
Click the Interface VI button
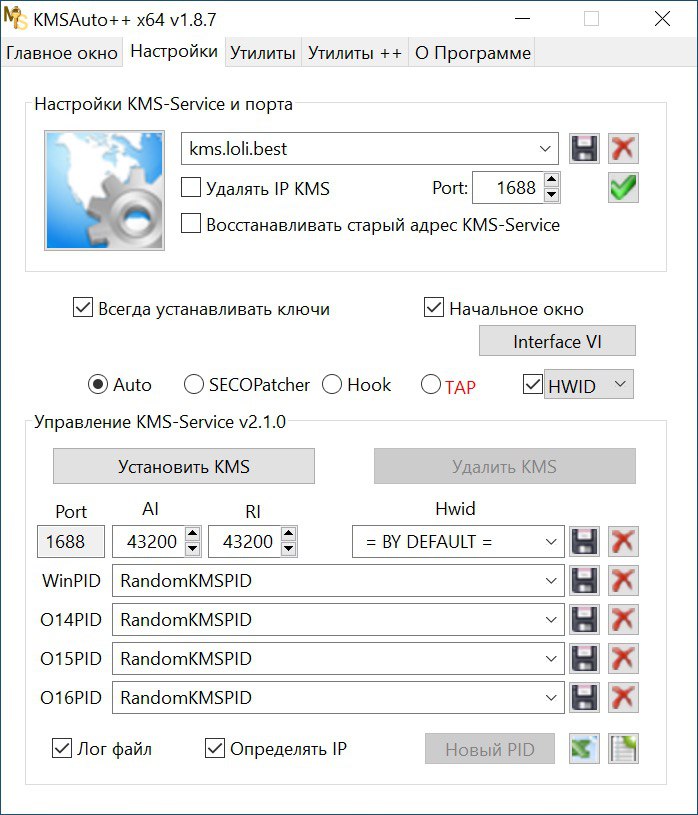coord(557,341)
